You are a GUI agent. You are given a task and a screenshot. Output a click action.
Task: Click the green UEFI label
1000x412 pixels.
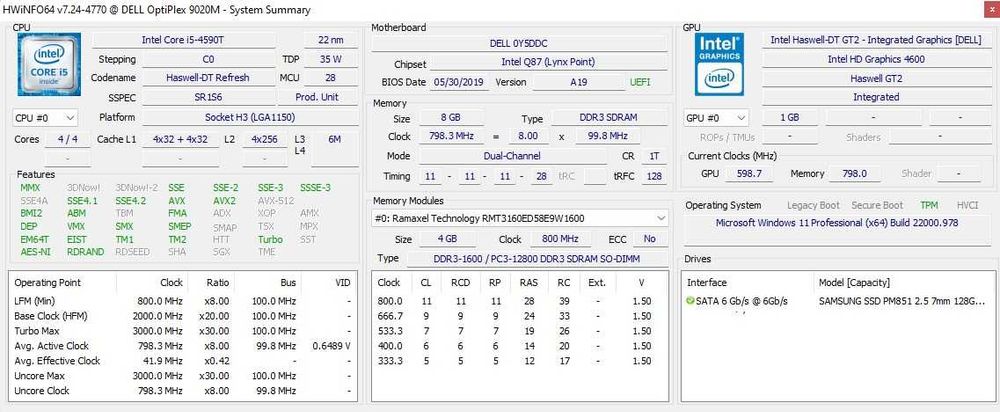coord(641,82)
